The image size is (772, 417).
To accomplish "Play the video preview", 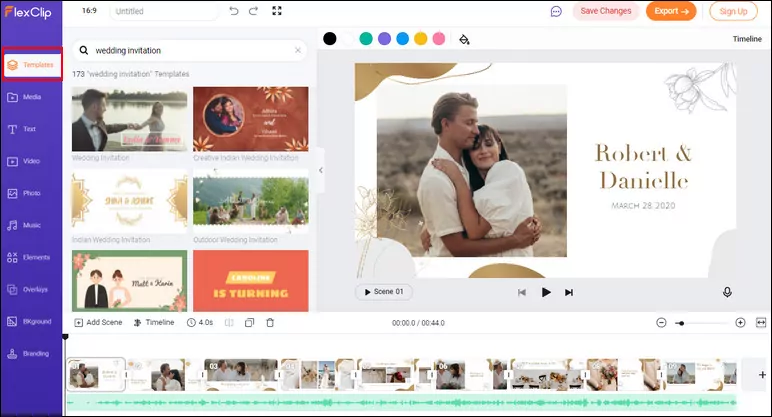I will pos(546,292).
